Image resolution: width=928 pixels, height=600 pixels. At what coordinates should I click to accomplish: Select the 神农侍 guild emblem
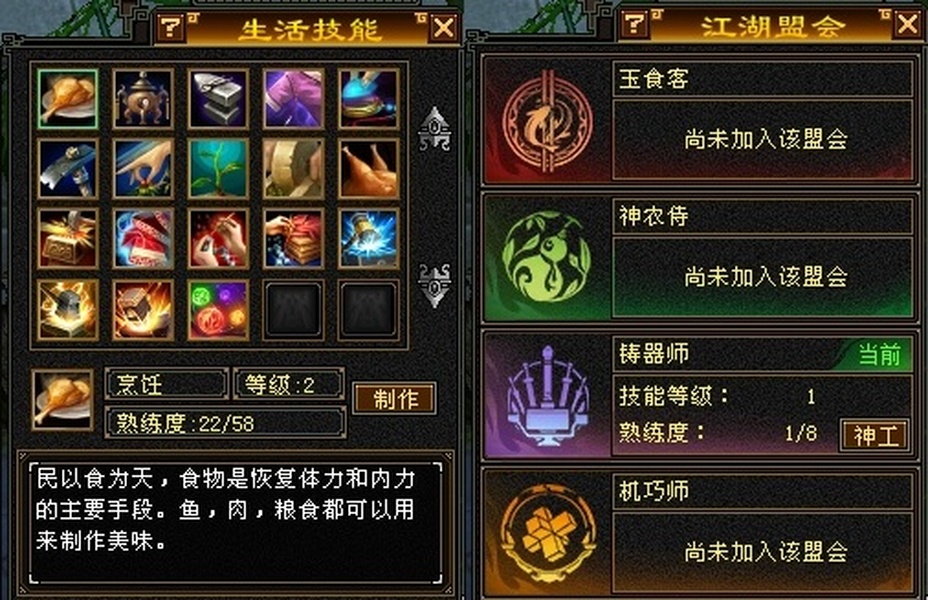click(x=547, y=257)
